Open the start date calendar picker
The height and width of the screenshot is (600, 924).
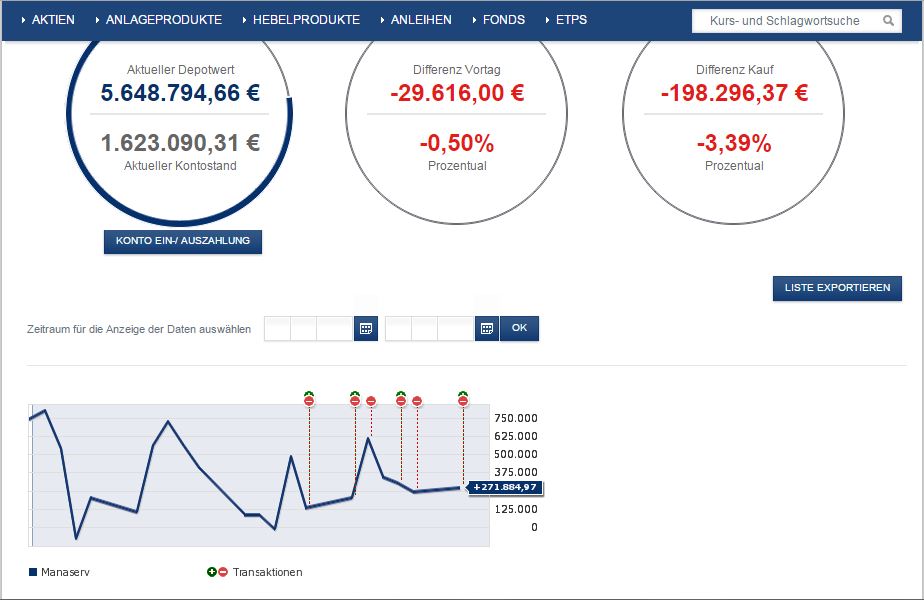[364, 328]
